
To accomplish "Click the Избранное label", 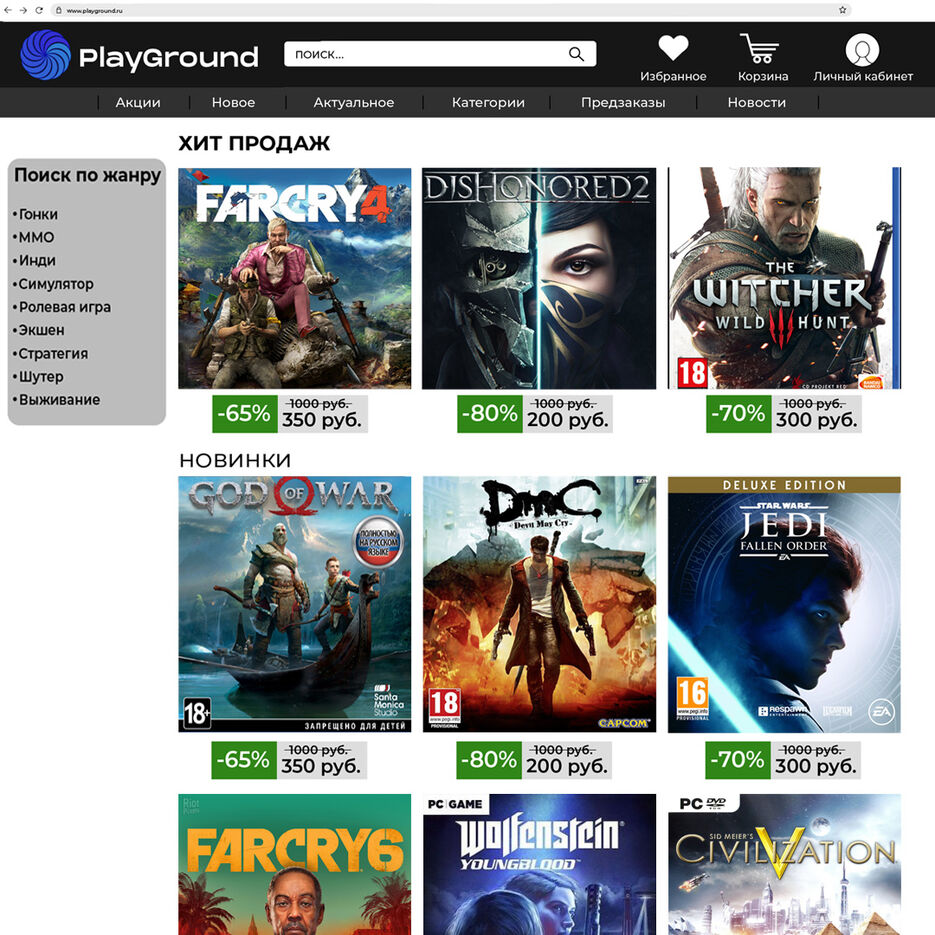I will (673, 76).
